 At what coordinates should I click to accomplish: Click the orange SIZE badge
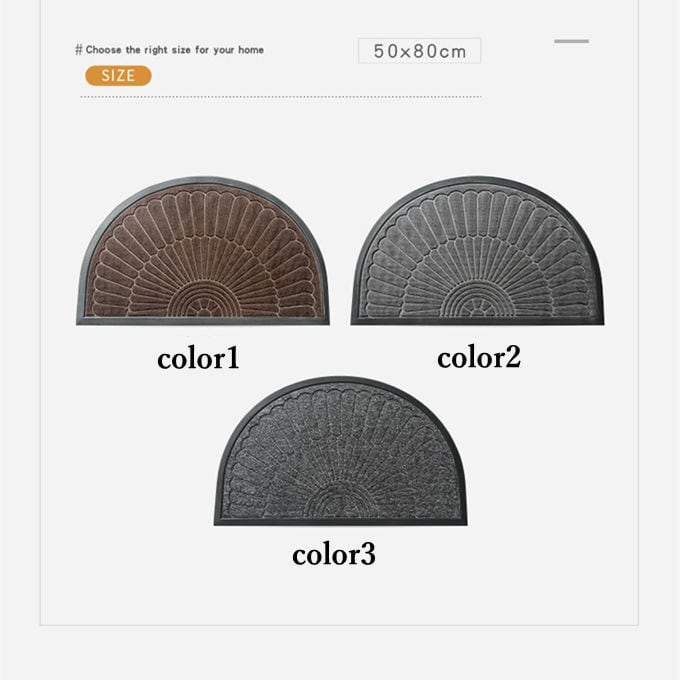(x=118, y=76)
